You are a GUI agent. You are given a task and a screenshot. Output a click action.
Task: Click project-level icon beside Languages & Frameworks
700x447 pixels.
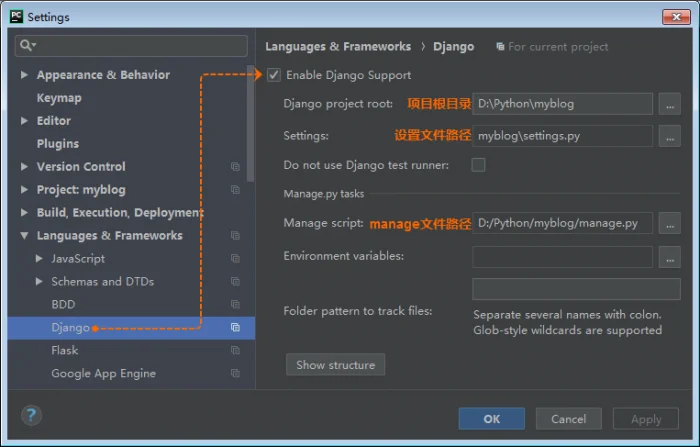point(235,235)
